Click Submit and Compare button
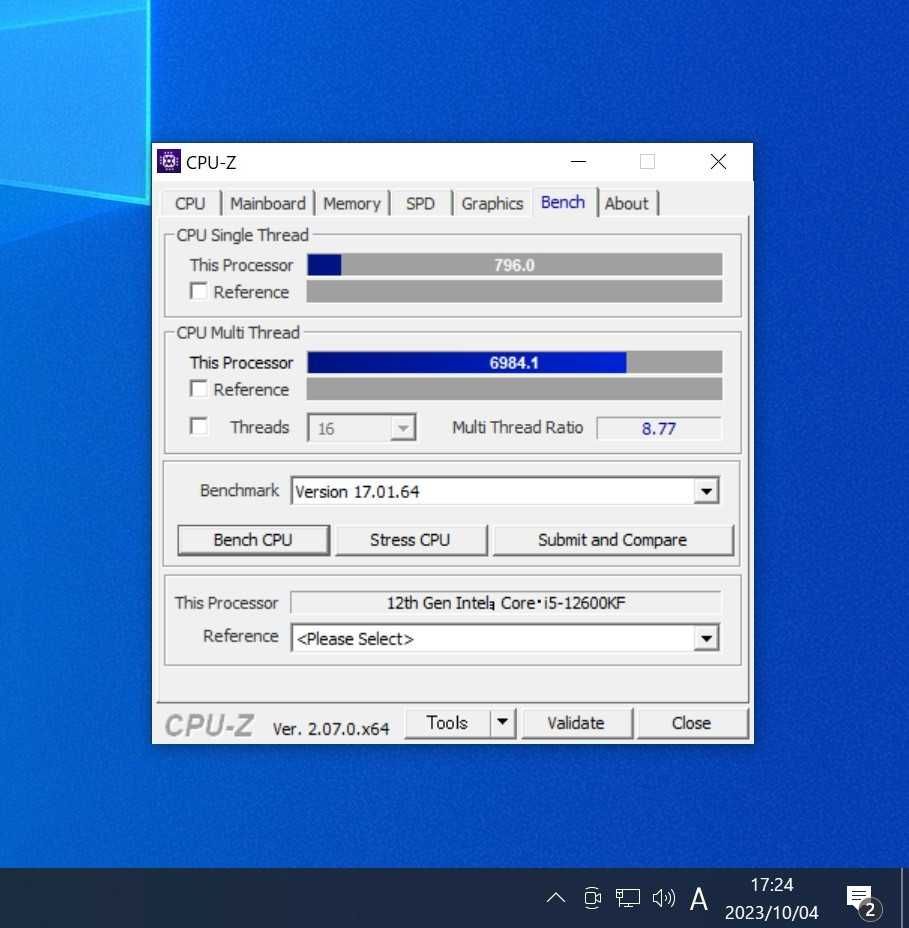Image resolution: width=909 pixels, height=928 pixels. (613, 540)
